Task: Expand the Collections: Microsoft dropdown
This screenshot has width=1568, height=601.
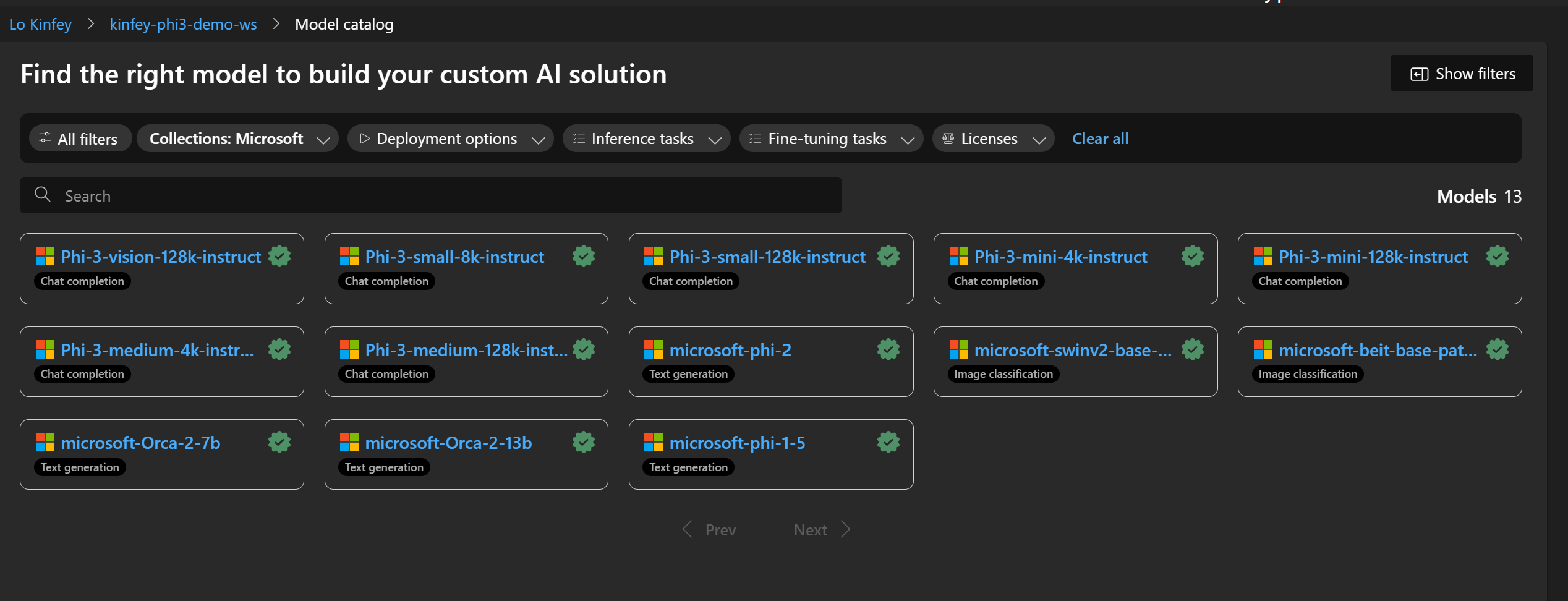Action: click(238, 139)
